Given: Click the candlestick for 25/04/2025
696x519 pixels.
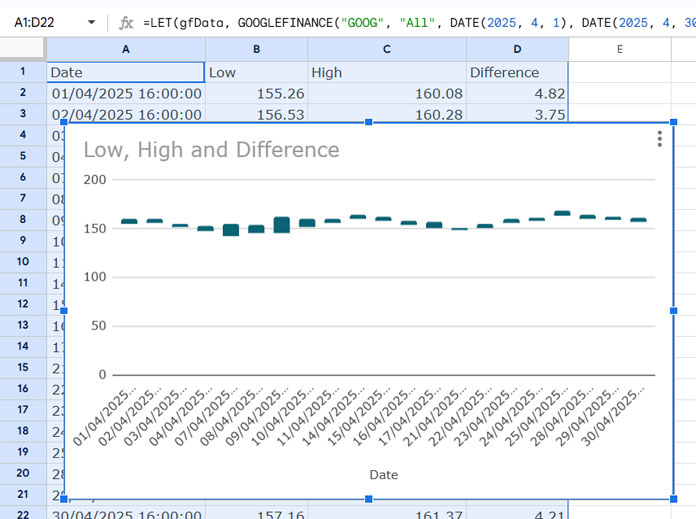Looking at the screenshot, I should (x=562, y=213).
